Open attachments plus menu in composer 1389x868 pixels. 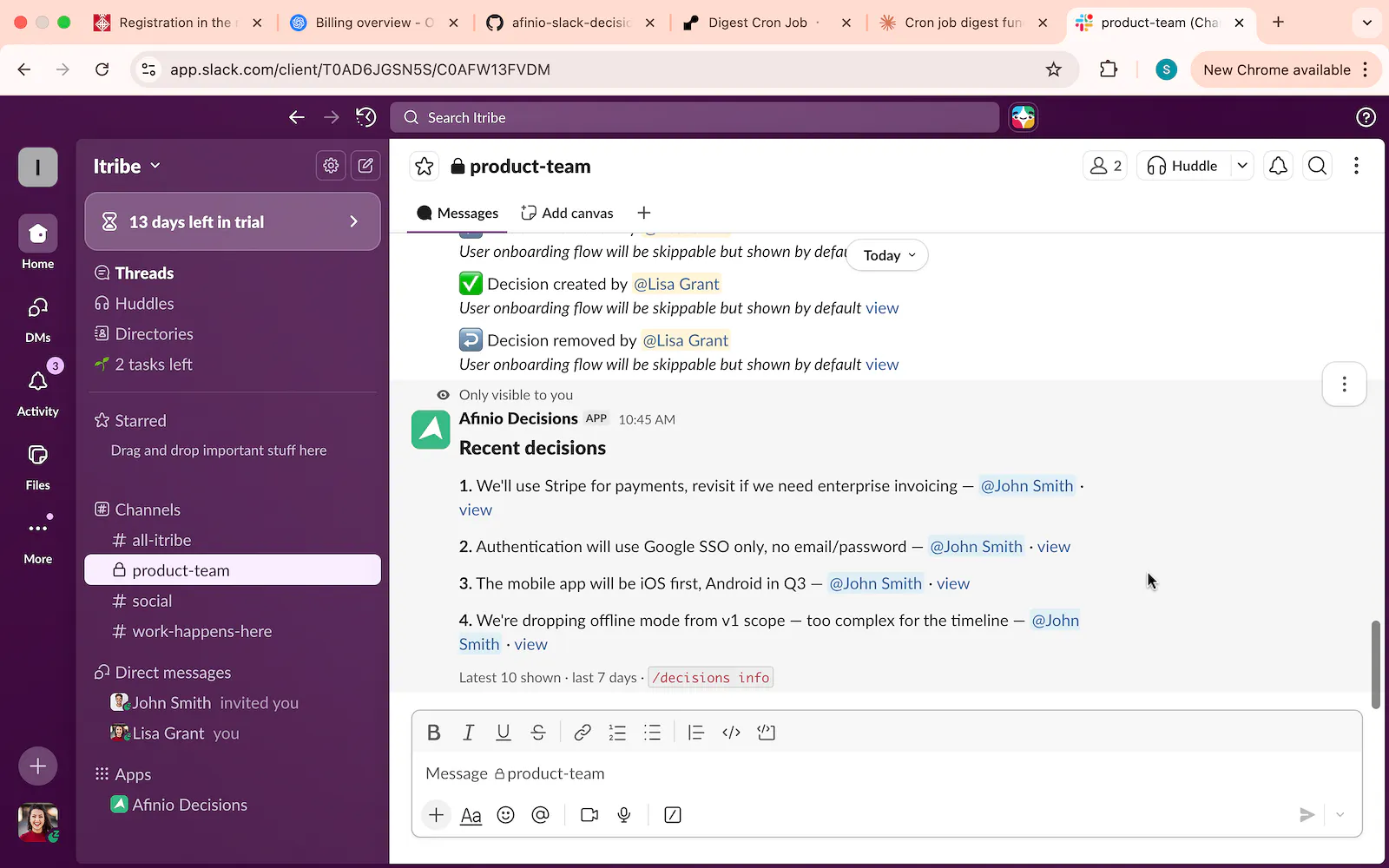tap(437, 815)
